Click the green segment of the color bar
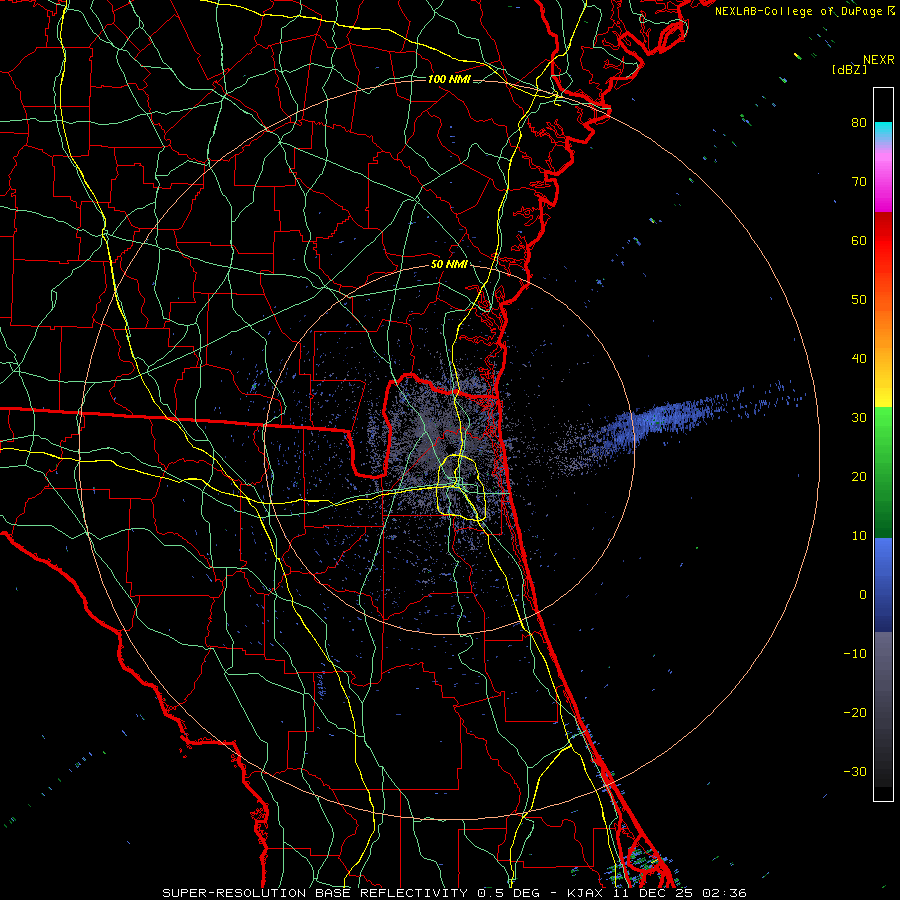This screenshot has width=900, height=900. point(883,472)
